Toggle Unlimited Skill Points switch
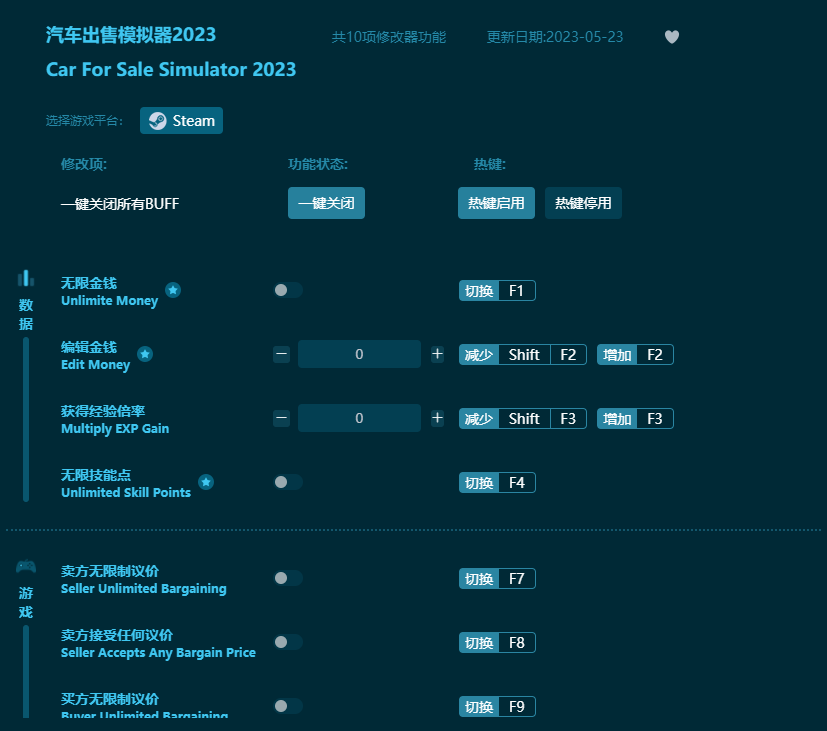This screenshot has height=731, width=827. click(288, 482)
